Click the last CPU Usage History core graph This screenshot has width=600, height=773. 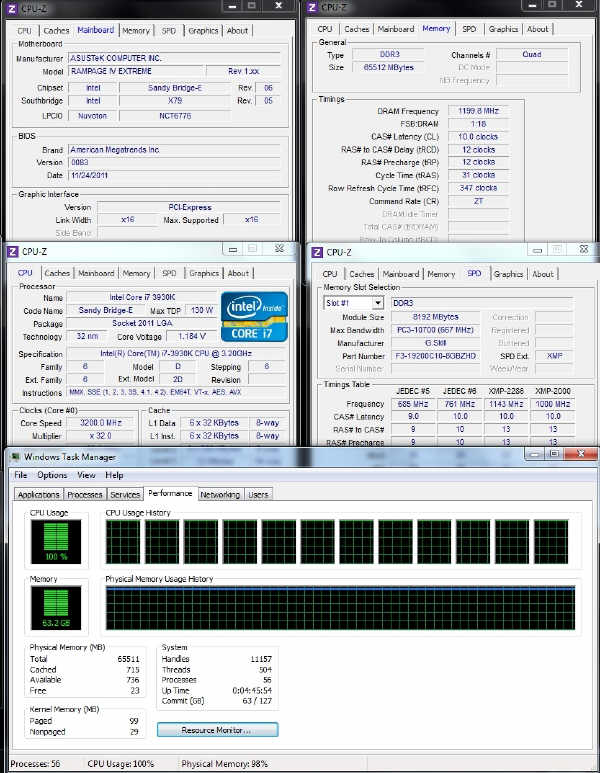point(551,542)
